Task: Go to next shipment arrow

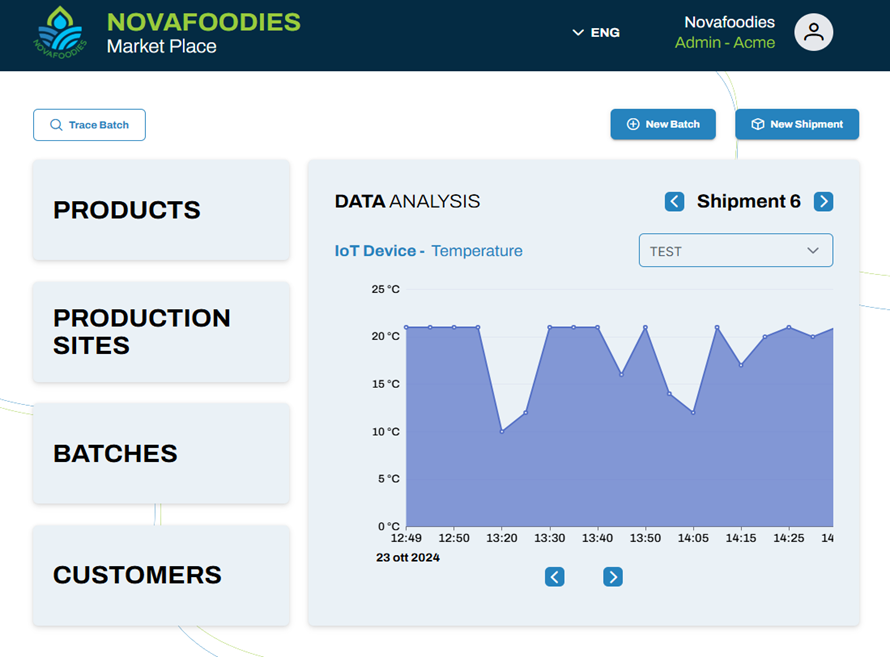Action: 823,201
